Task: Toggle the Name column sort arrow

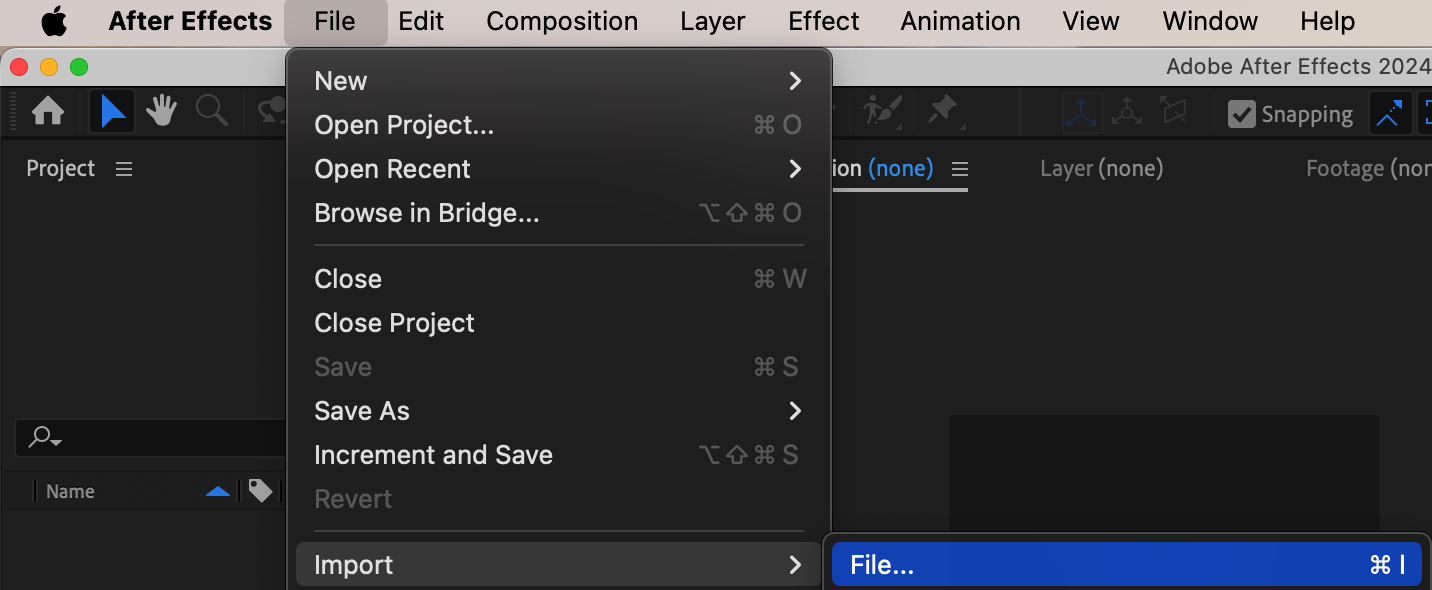Action: pyautogui.click(x=217, y=491)
